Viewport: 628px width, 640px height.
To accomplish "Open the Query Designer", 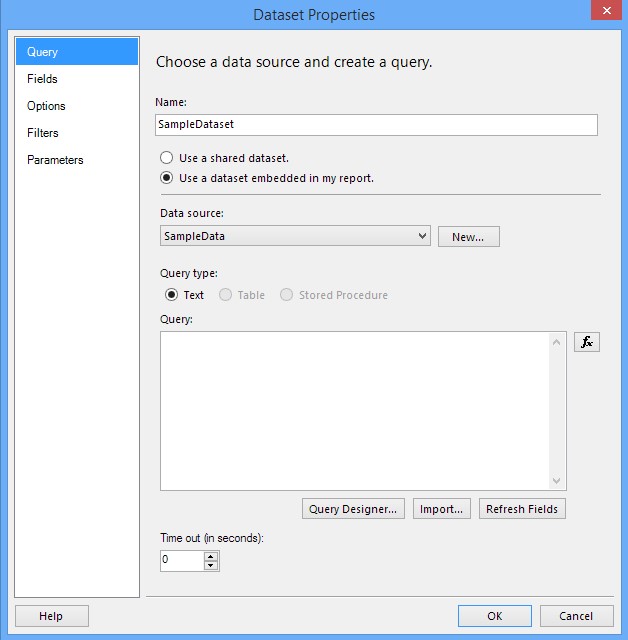I will pyautogui.click(x=353, y=509).
